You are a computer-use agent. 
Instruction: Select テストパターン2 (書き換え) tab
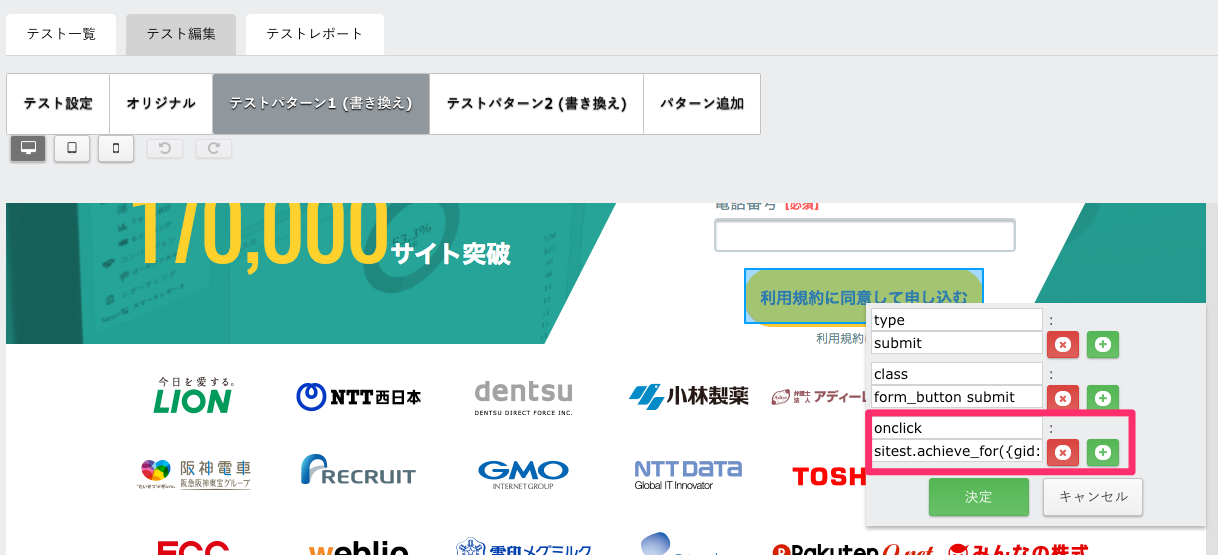[x=537, y=104]
